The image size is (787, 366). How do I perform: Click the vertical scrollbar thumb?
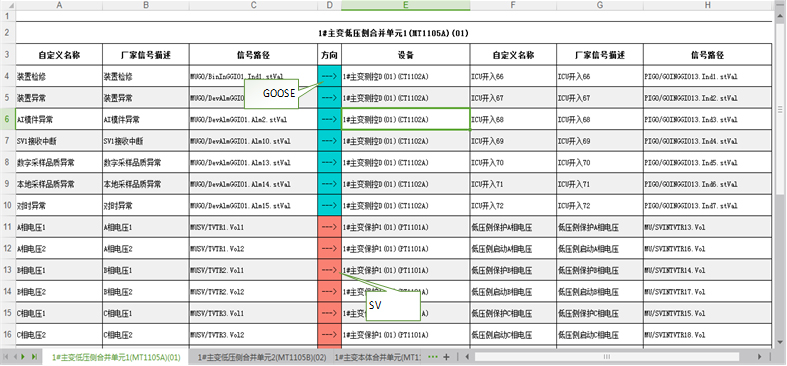tap(780, 110)
